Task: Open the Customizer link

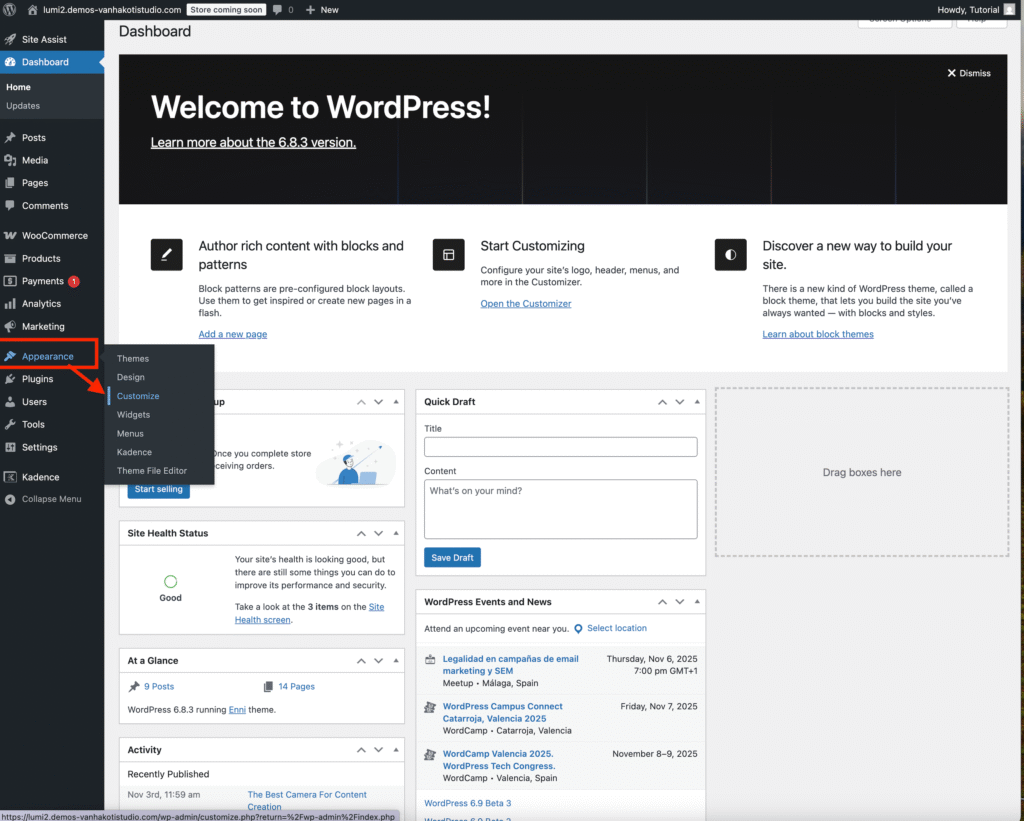Action: point(526,304)
